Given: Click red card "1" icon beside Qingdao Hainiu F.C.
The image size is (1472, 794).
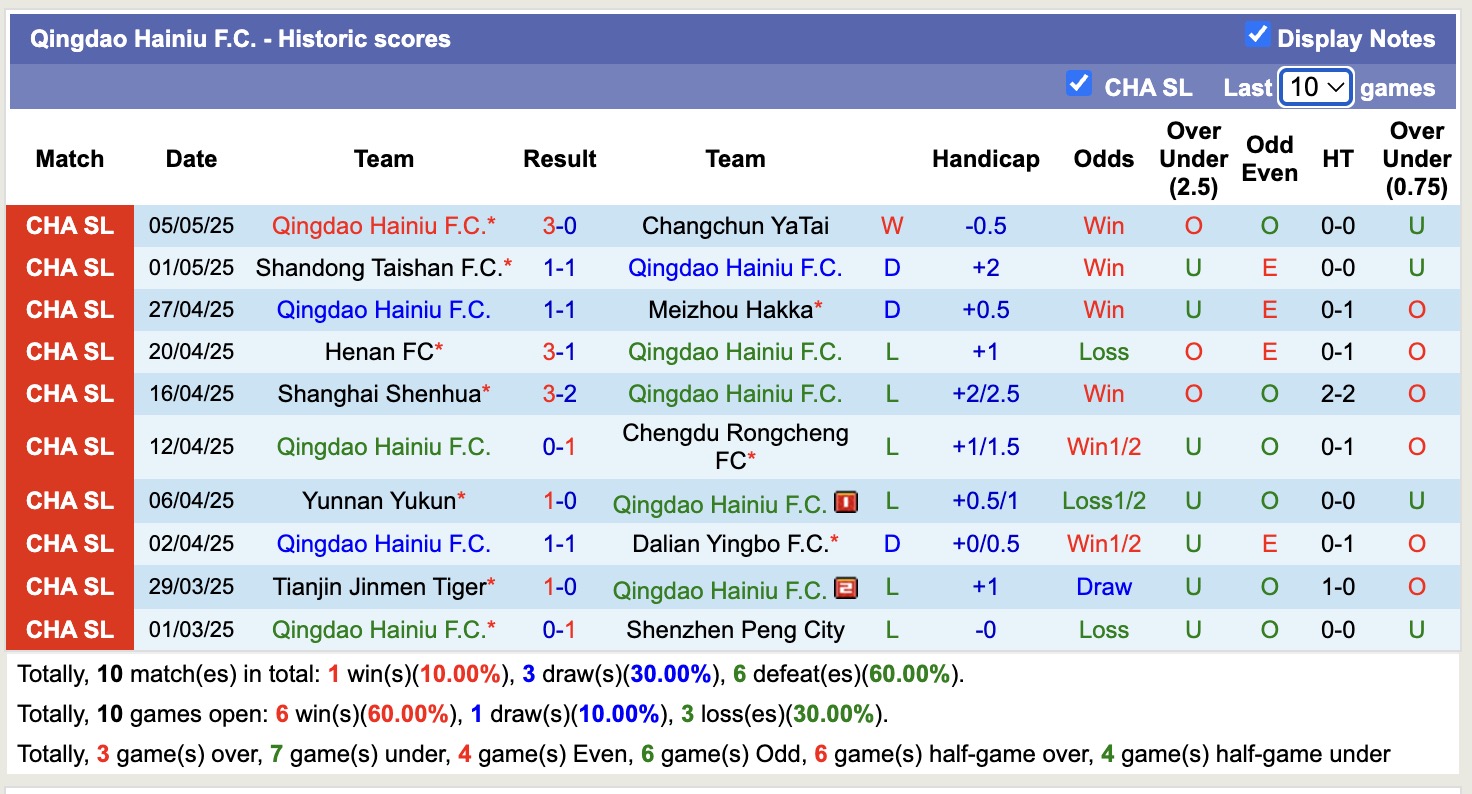Looking at the screenshot, I should [845, 503].
